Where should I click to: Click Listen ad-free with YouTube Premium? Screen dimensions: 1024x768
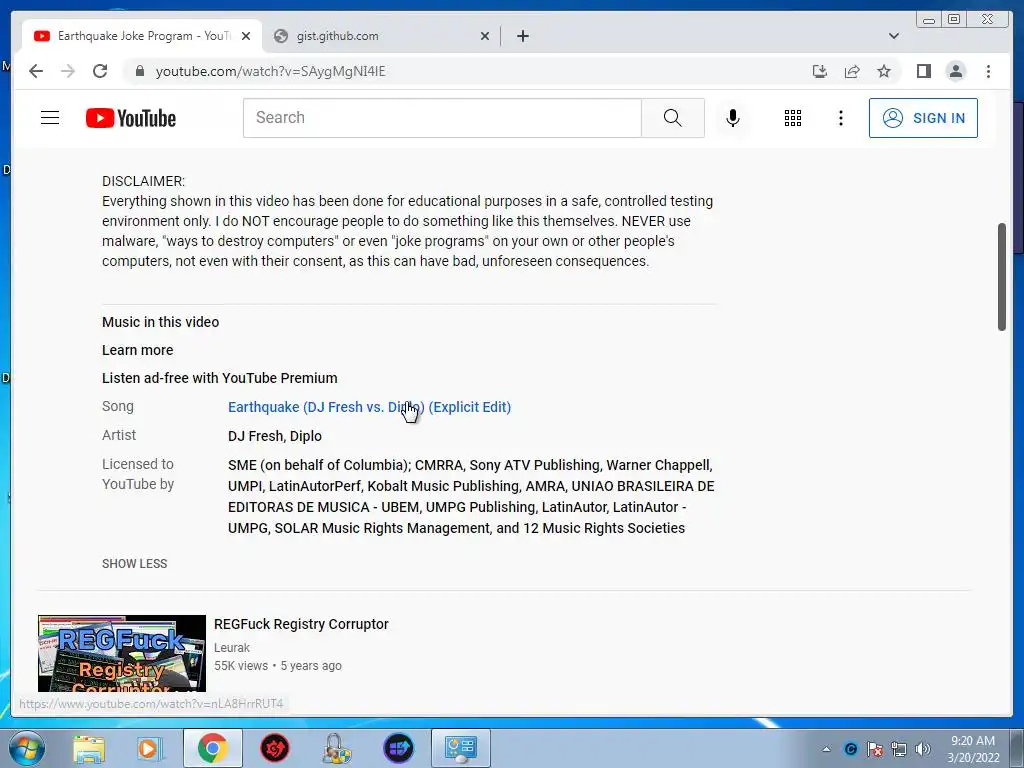(219, 378)
